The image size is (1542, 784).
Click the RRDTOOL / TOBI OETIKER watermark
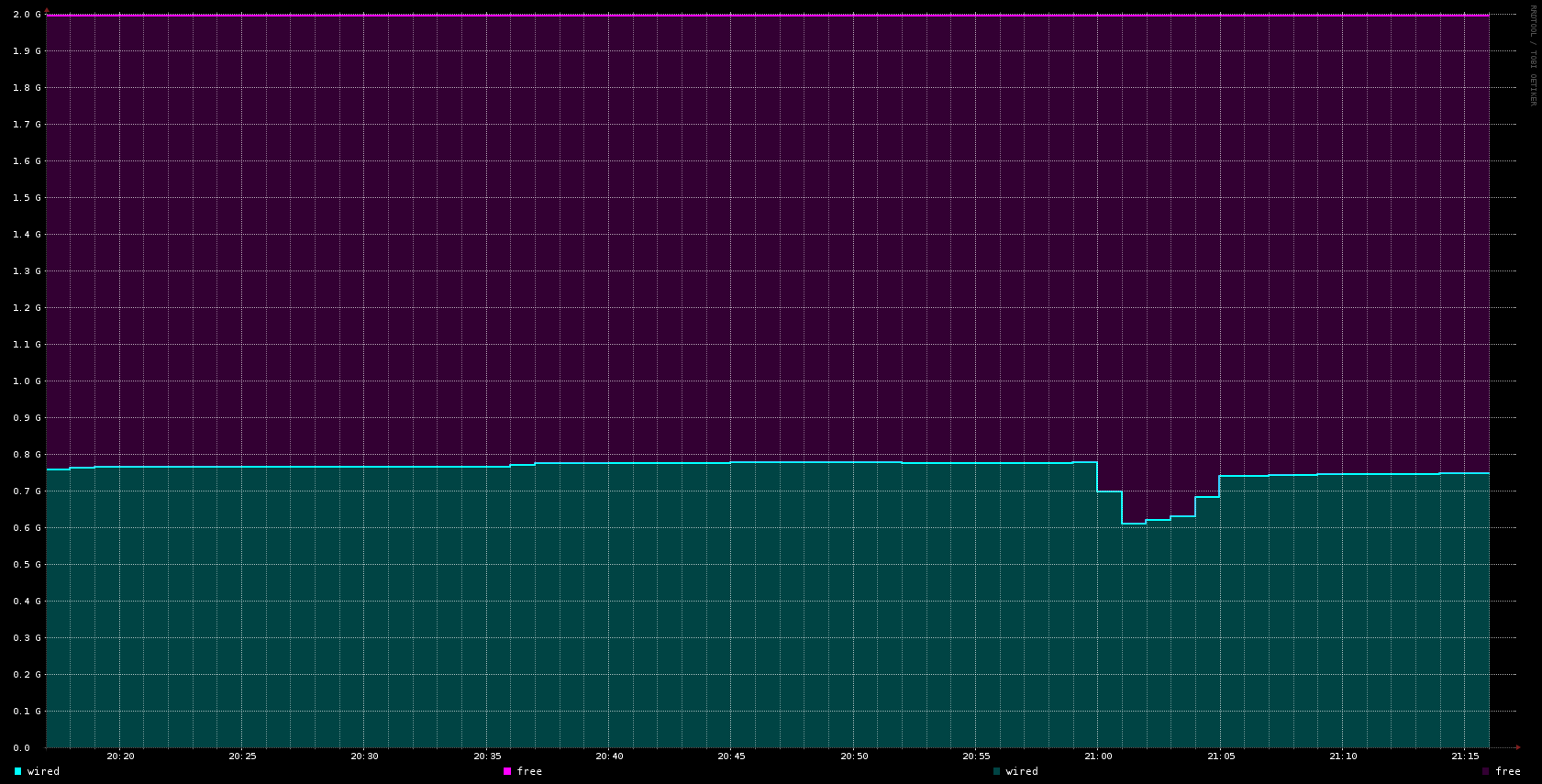tap(1532, 55)
